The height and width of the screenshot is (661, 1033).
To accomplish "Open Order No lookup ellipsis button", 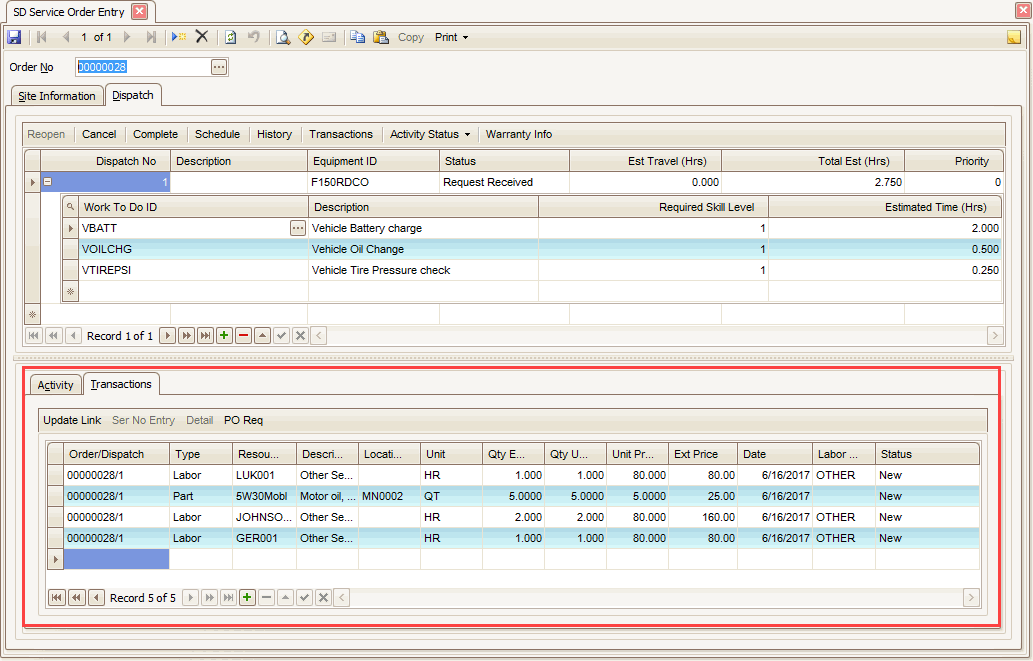I will click(219, 67).
